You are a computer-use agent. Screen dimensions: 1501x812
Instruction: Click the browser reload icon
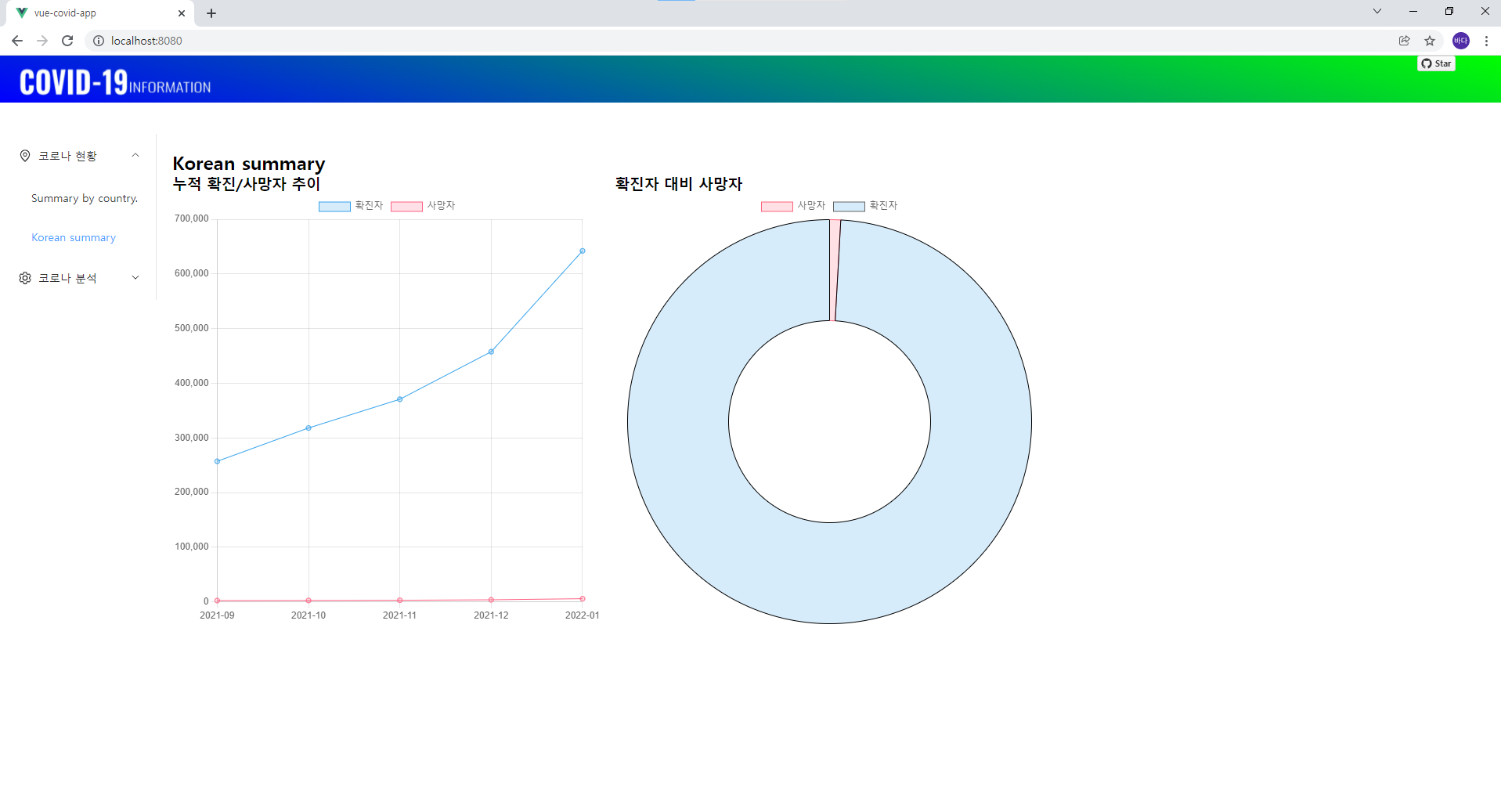pyautogui.click(x=67, y=41)
